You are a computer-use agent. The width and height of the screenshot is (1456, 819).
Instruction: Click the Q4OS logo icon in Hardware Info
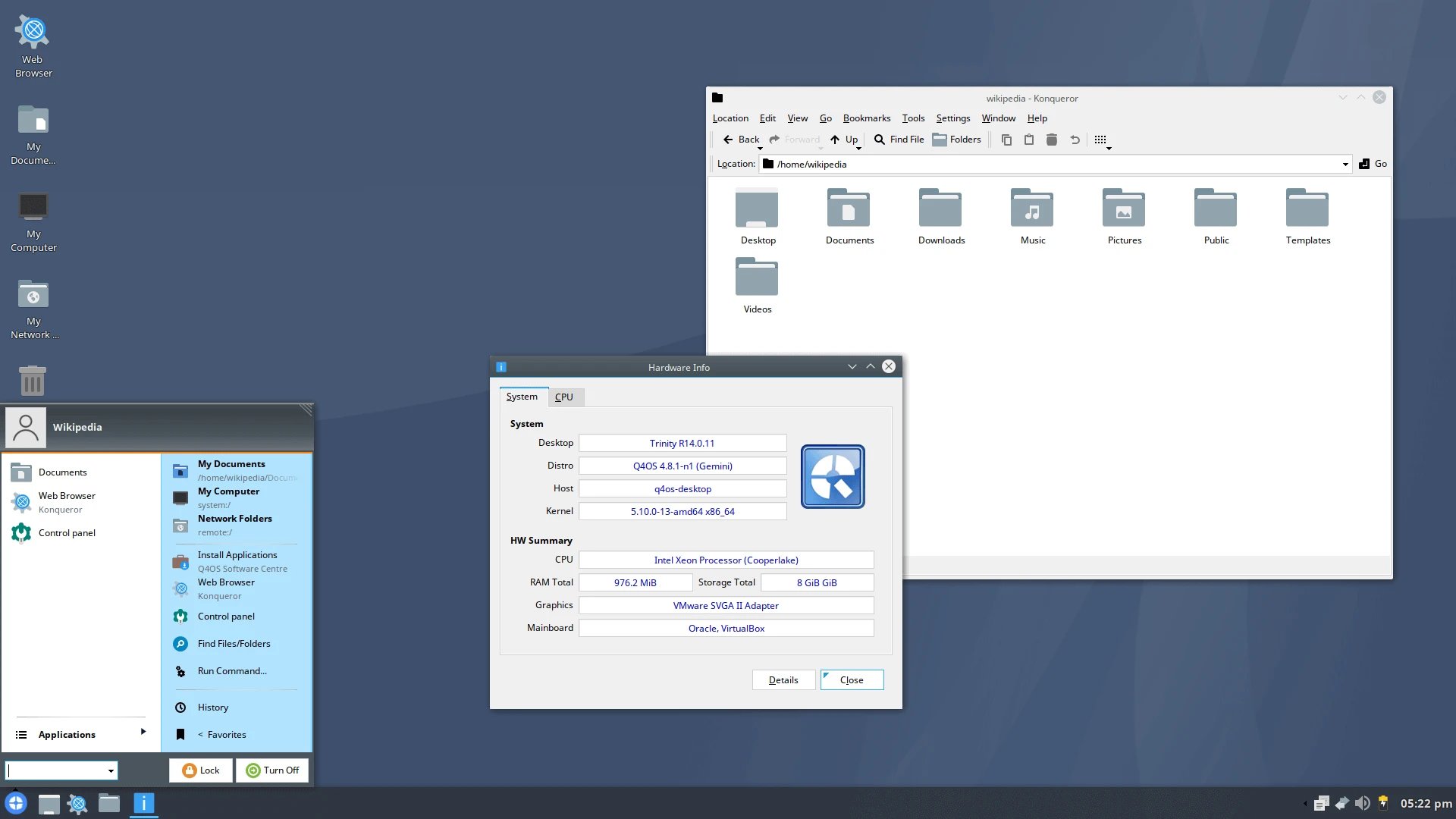point(833,476)
